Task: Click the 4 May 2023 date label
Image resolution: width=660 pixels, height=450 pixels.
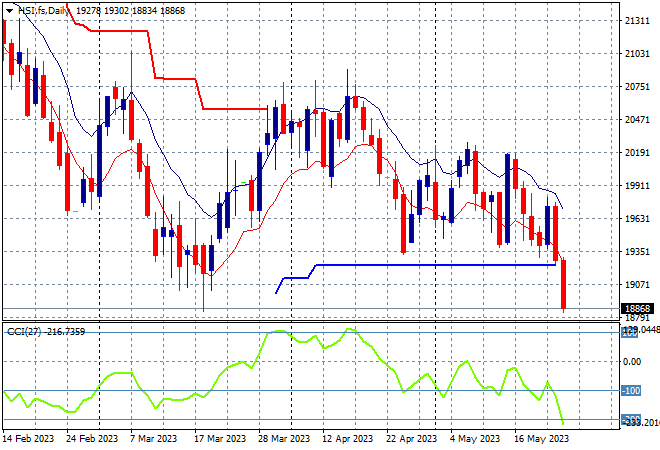Action: (x=475, y=439)
